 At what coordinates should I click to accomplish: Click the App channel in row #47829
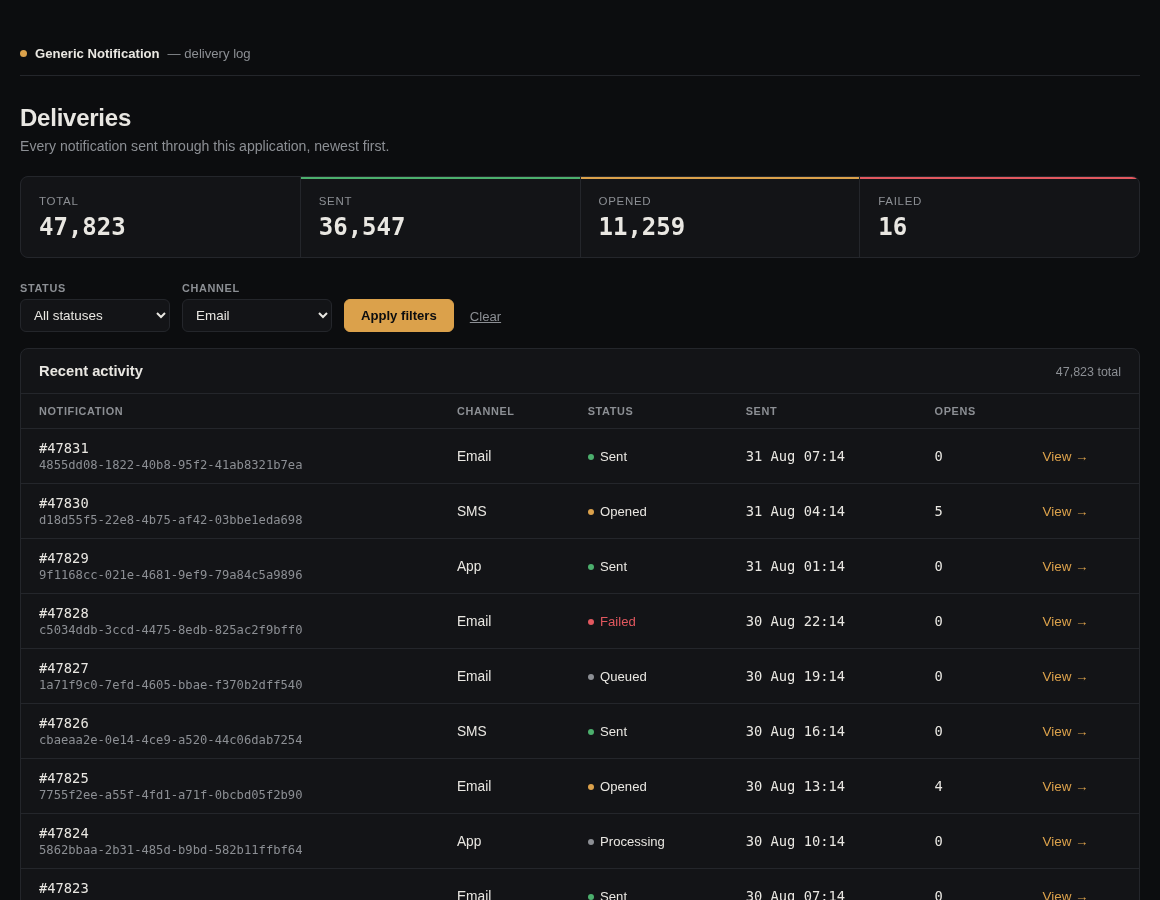(x=469, y=566)
